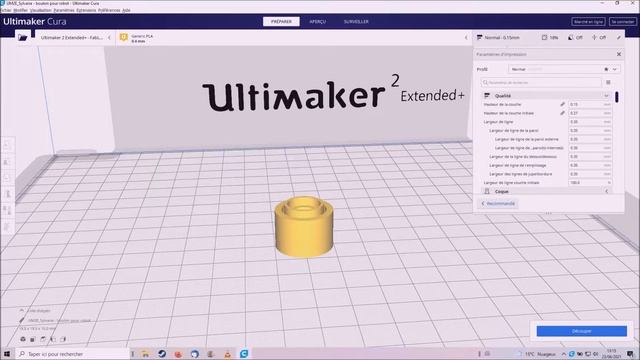Click Largeur de ligne de la paroi value field
This screenshot has width=640, height=360.
tap(590, 131)
